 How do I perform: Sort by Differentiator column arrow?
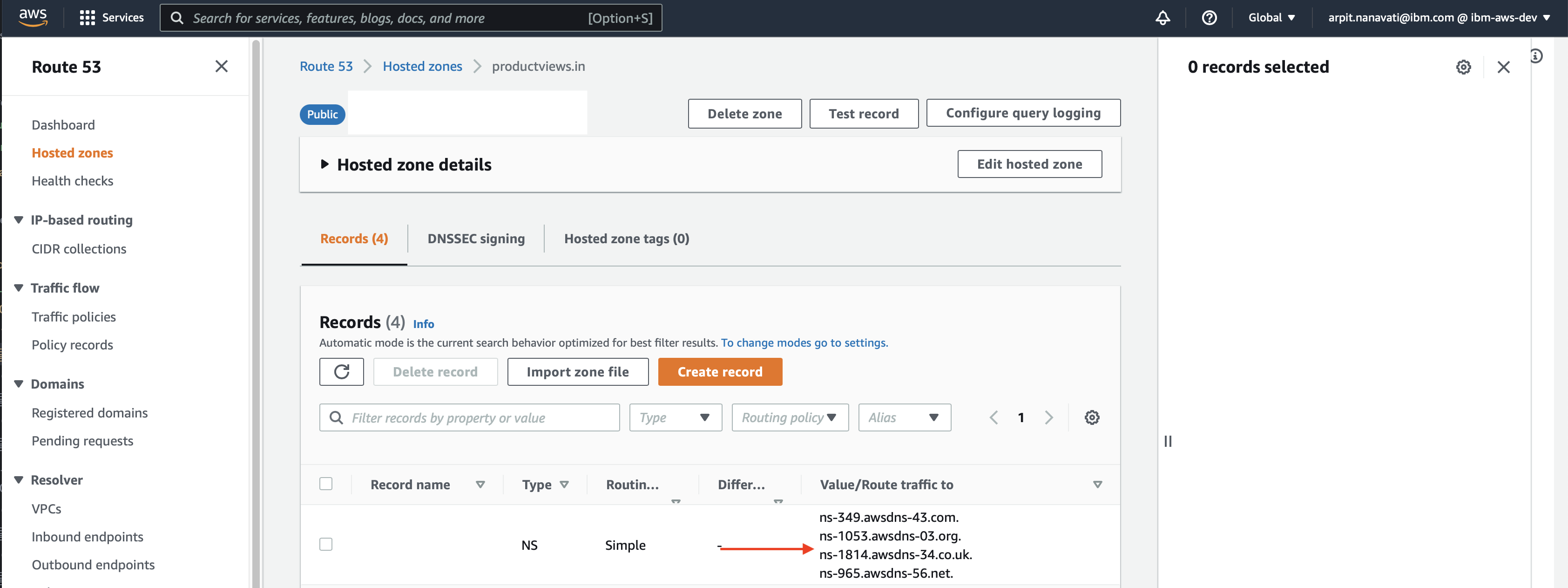(x=778, y=501)
